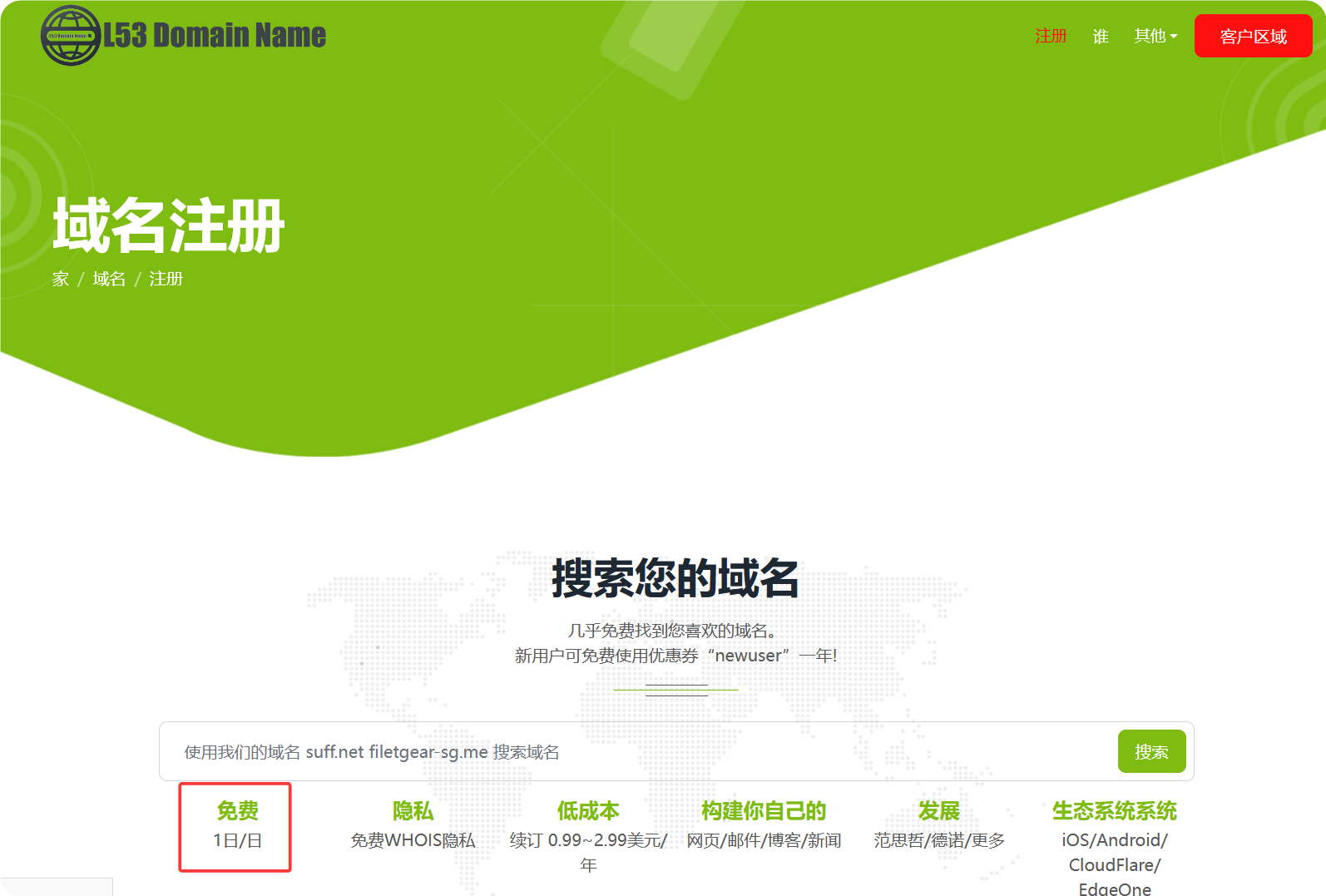Go to 家 in the breadcrumb
This screenshot has width=1326, height=896.
(x=61, y=279)
